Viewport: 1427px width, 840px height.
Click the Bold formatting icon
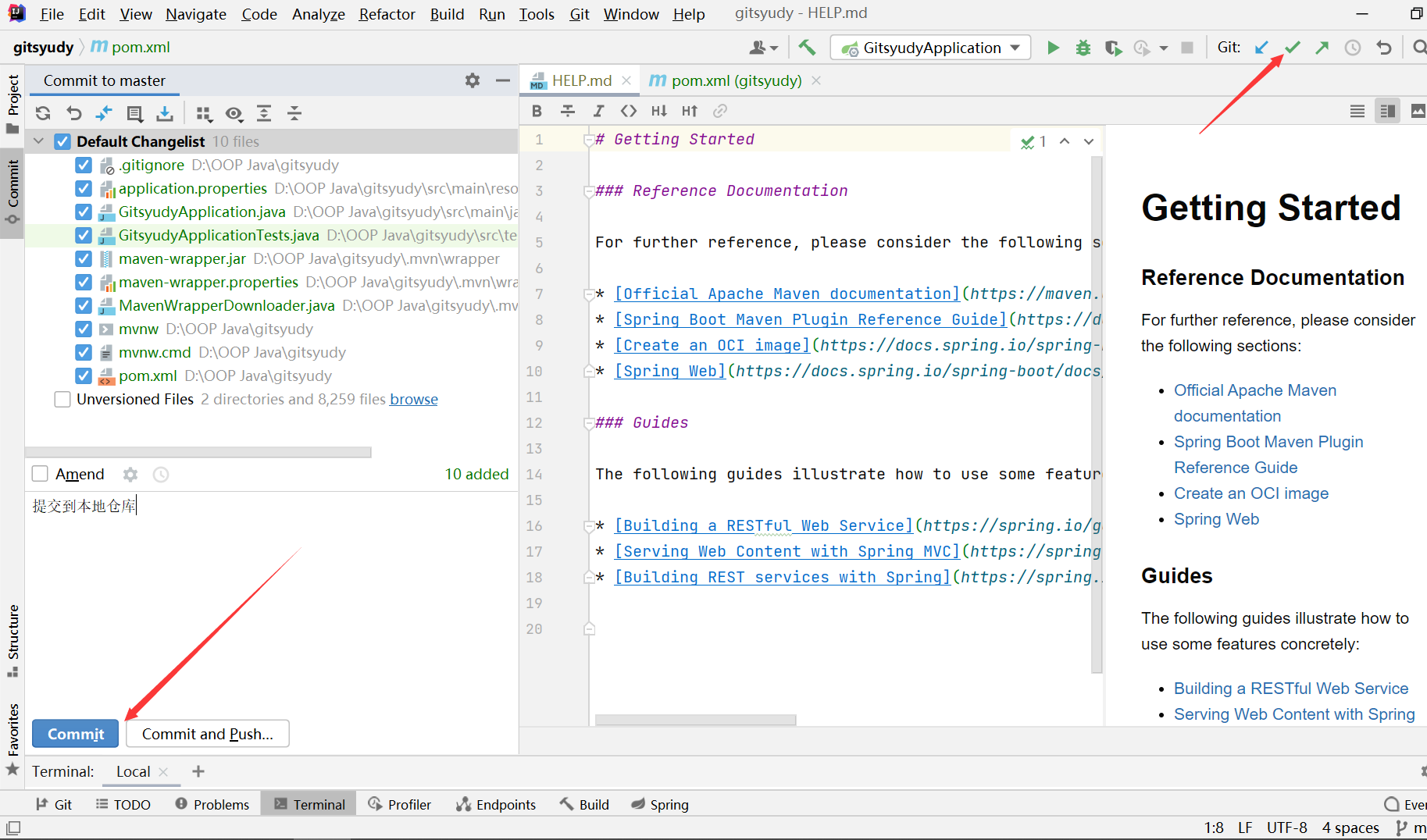pyautogui.click(x=537, y=111)
